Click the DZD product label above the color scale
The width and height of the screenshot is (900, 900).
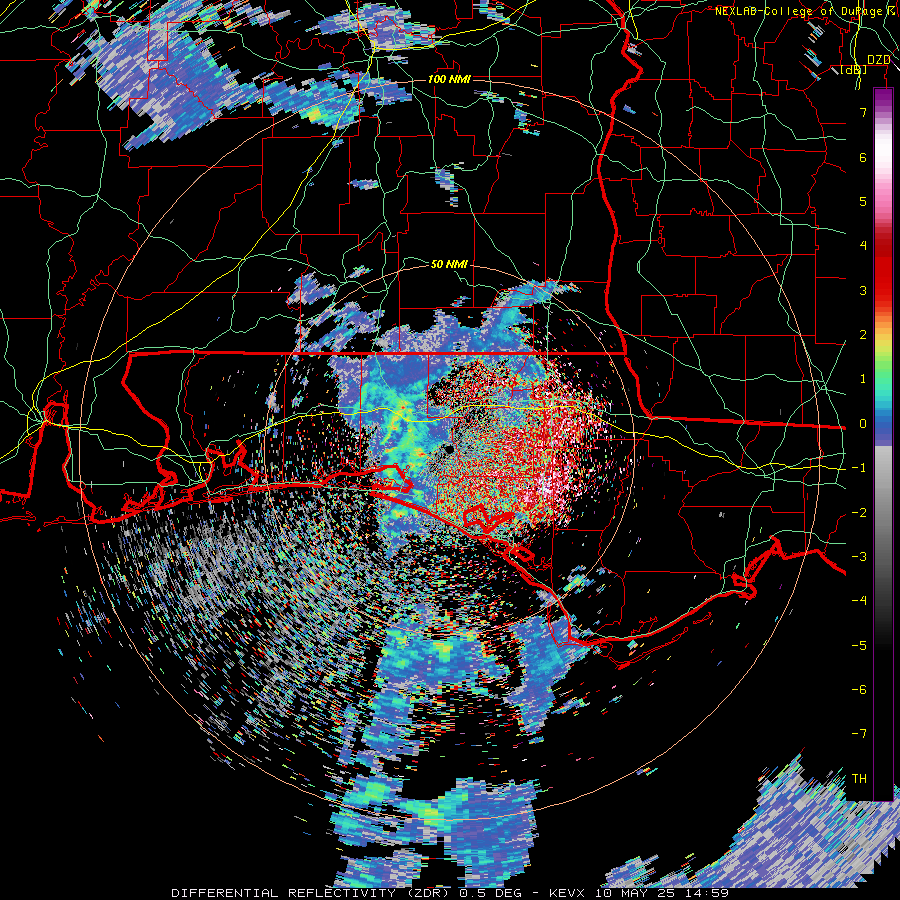click(879, 60)
